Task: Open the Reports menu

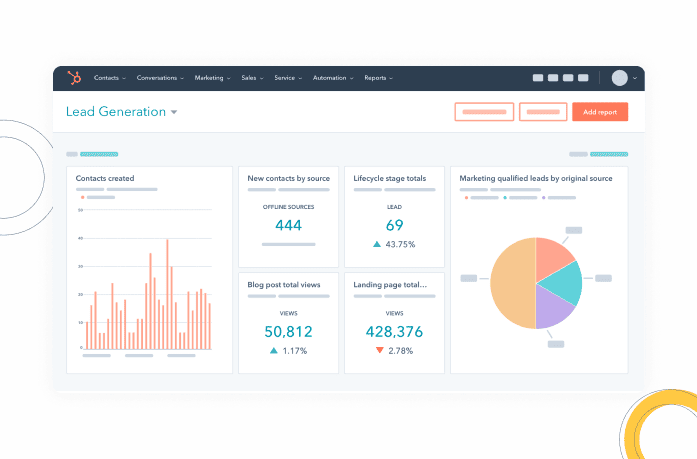Action: [x=378, y=78]
